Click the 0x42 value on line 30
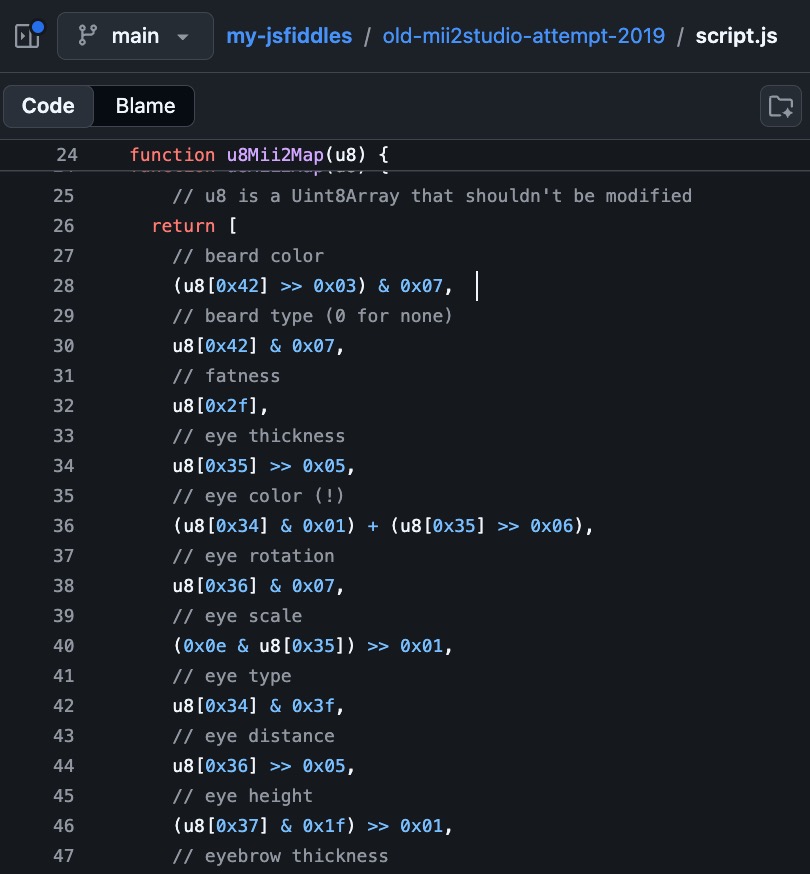The width and height of the screenshot is (810, 874). coord(226,346)
